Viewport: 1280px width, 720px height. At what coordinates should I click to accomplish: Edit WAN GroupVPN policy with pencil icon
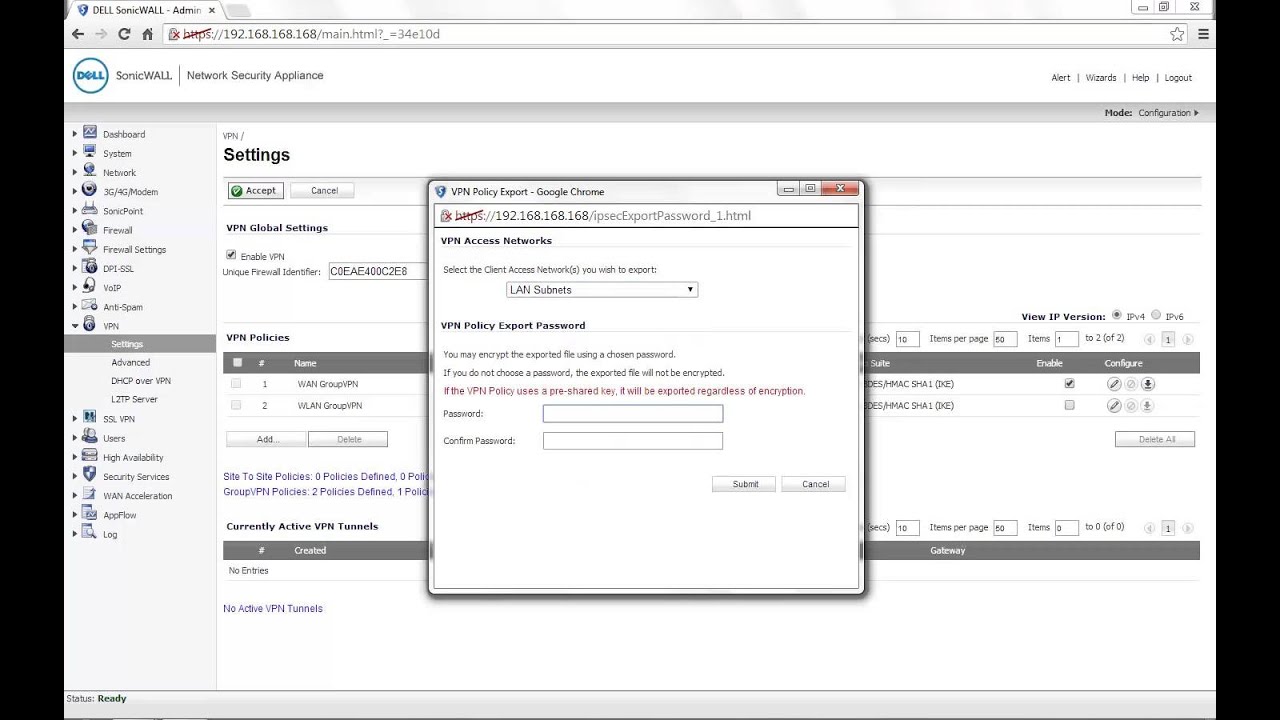pyautogui.click(x=1114, y=384)
